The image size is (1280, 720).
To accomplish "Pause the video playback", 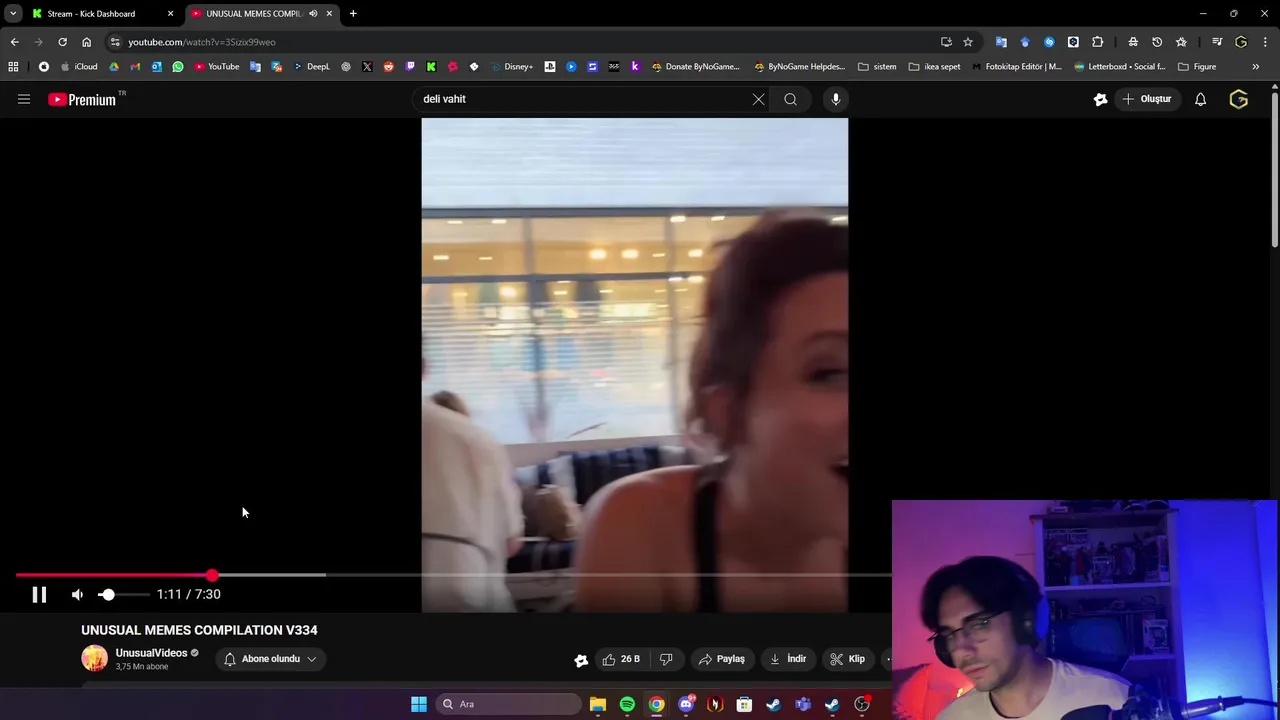I will click(x=39, y=595).
